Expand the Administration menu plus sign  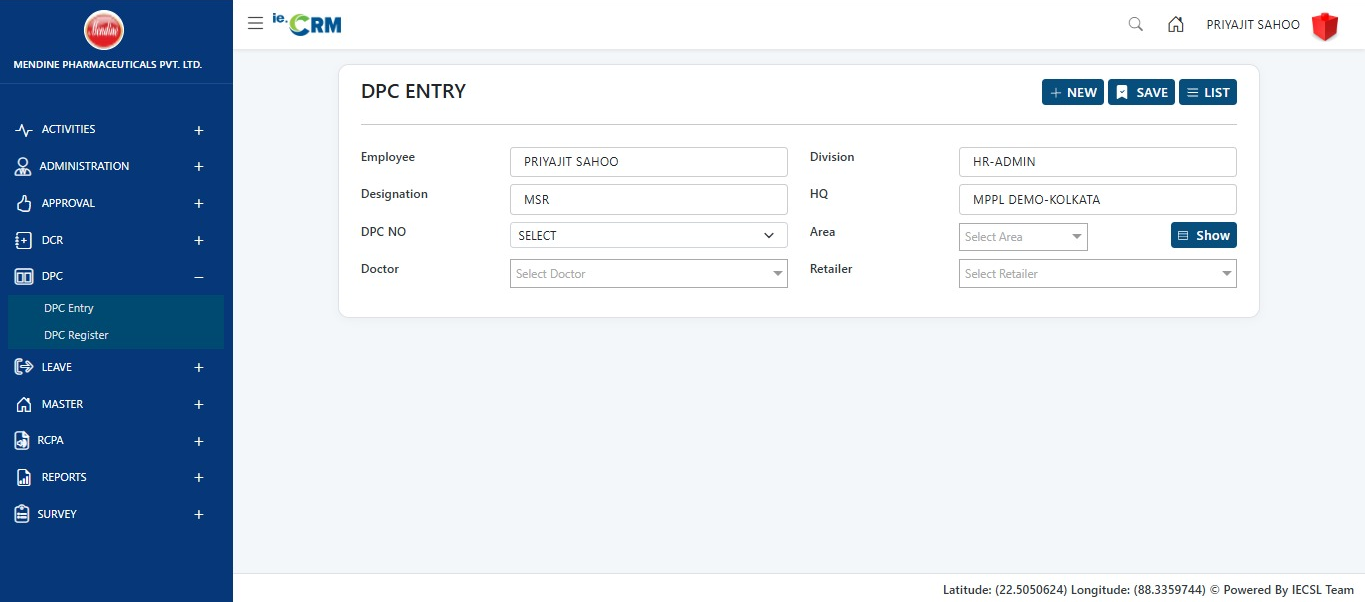[199, 167]
